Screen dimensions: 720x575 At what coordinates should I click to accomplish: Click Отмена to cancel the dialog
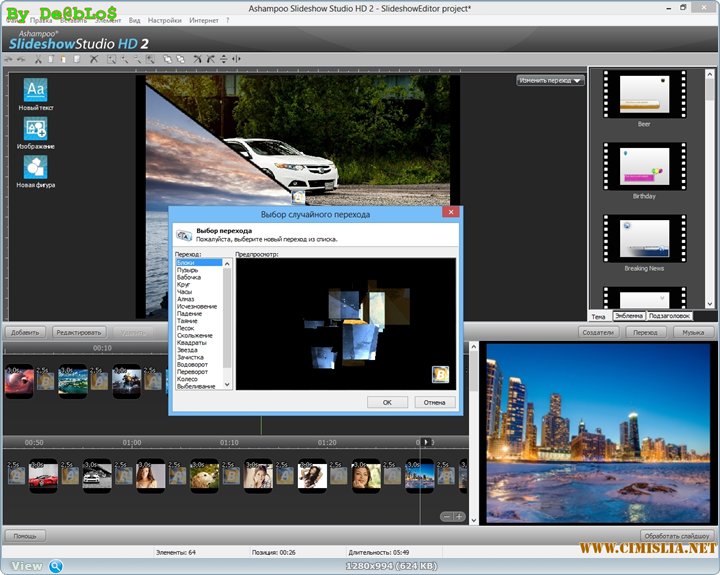point(434,402)
